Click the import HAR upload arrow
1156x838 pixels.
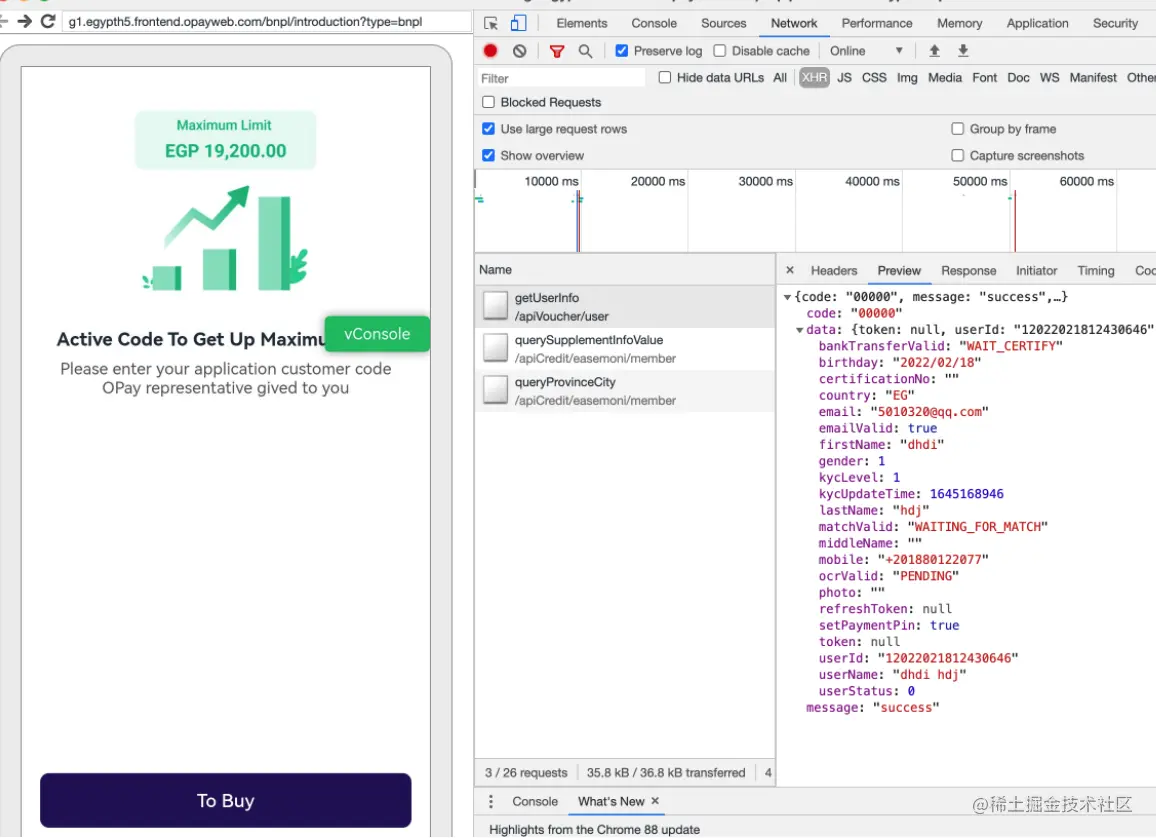click(934, 51)
